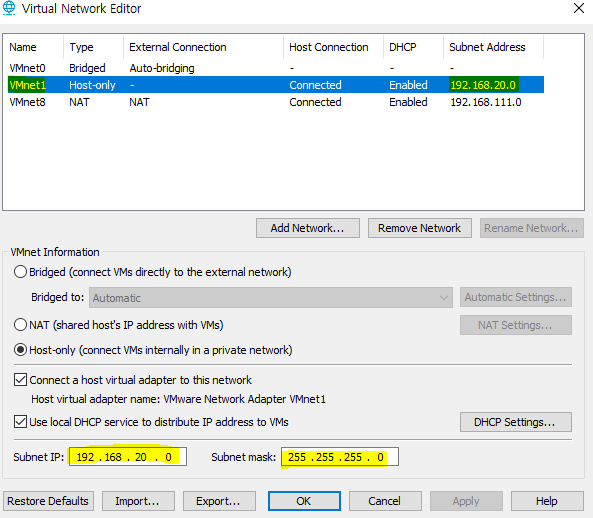Viewport: 593px width, 518px height.
Task: Click Restore Defaults
Action: point(48,501)
